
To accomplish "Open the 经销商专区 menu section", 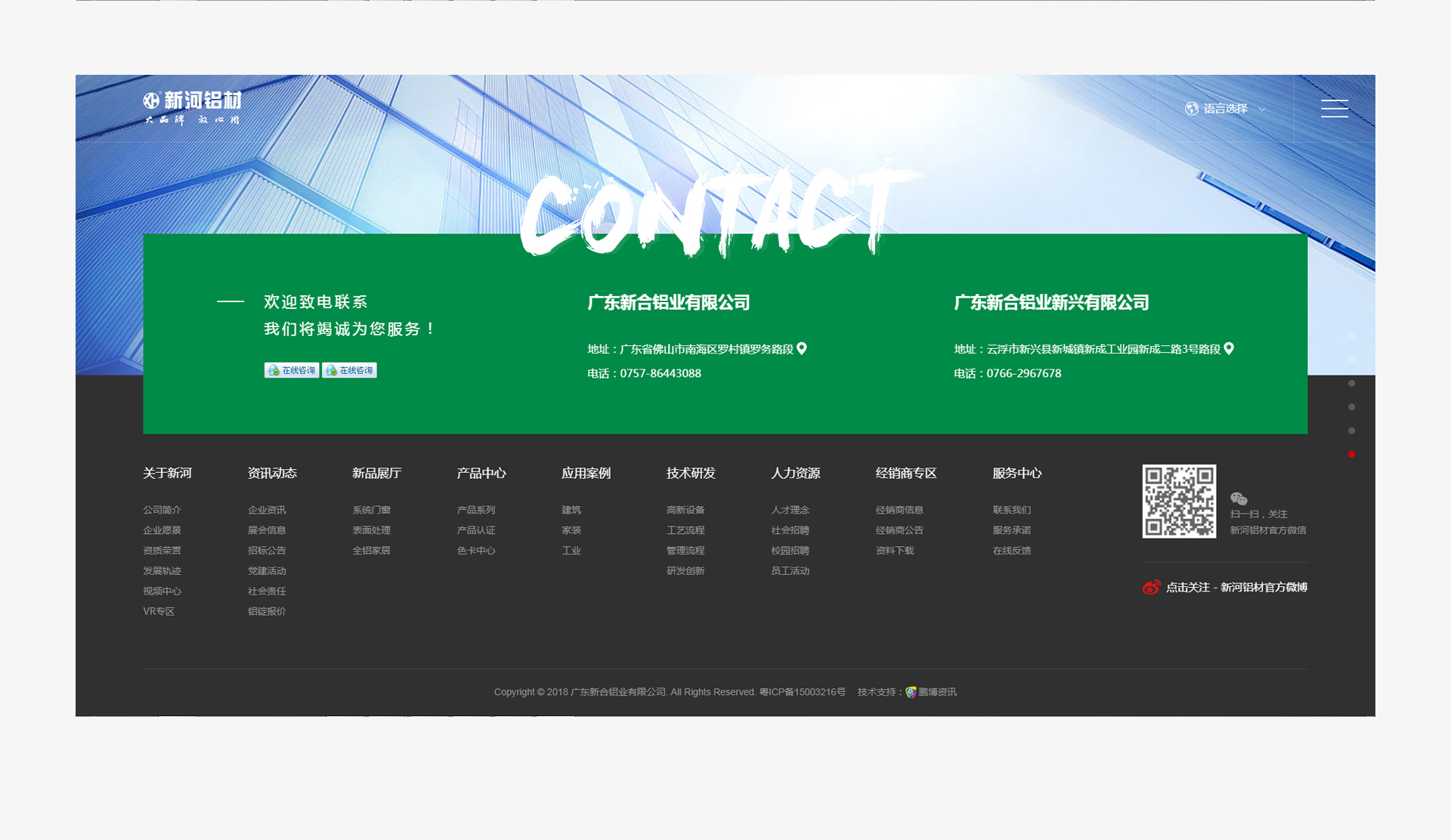I will 906,473.
